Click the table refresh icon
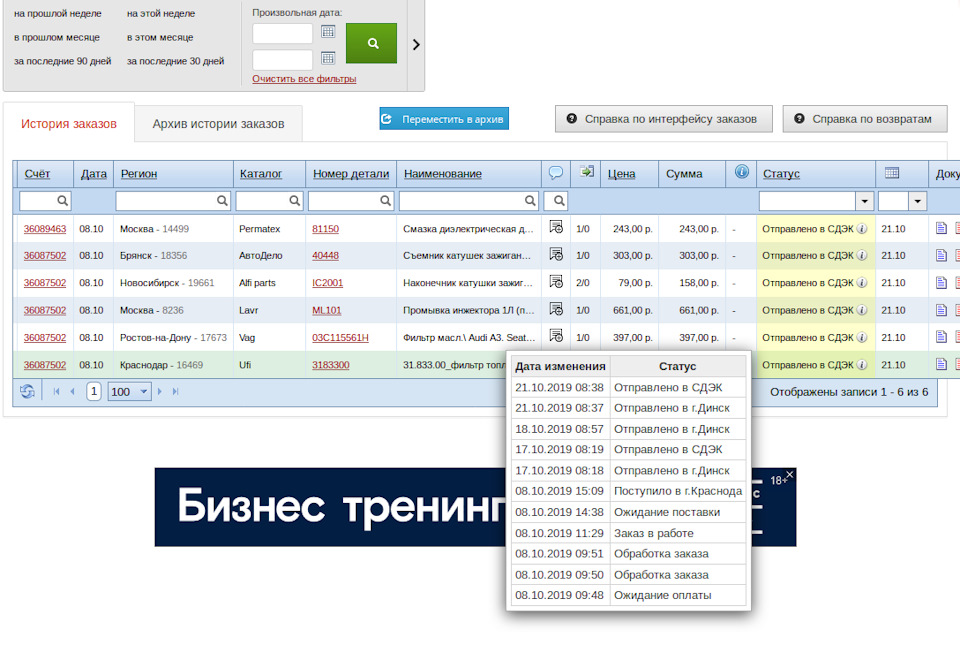 [27, 391]
